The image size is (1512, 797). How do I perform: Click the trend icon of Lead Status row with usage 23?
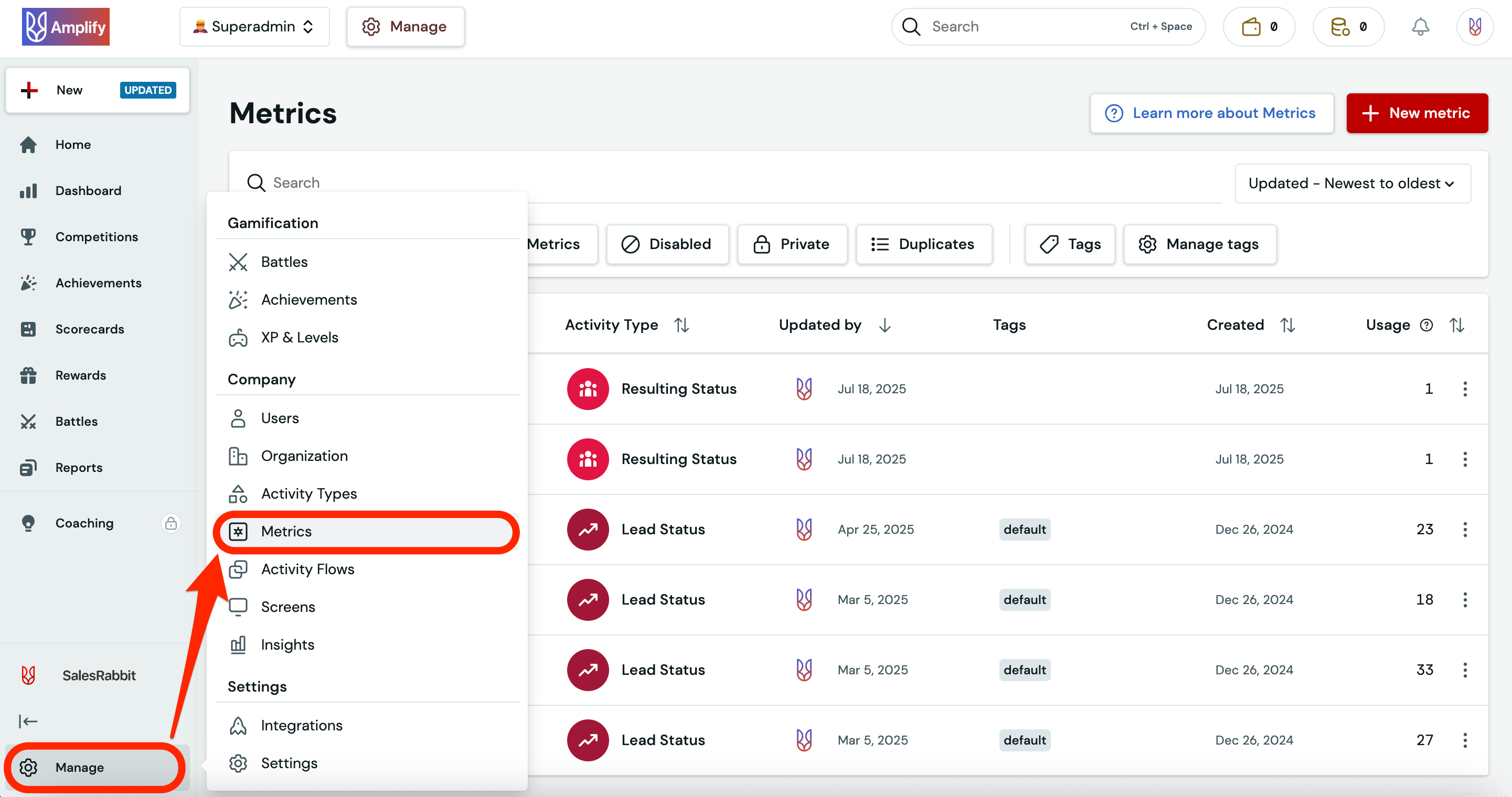588,530
